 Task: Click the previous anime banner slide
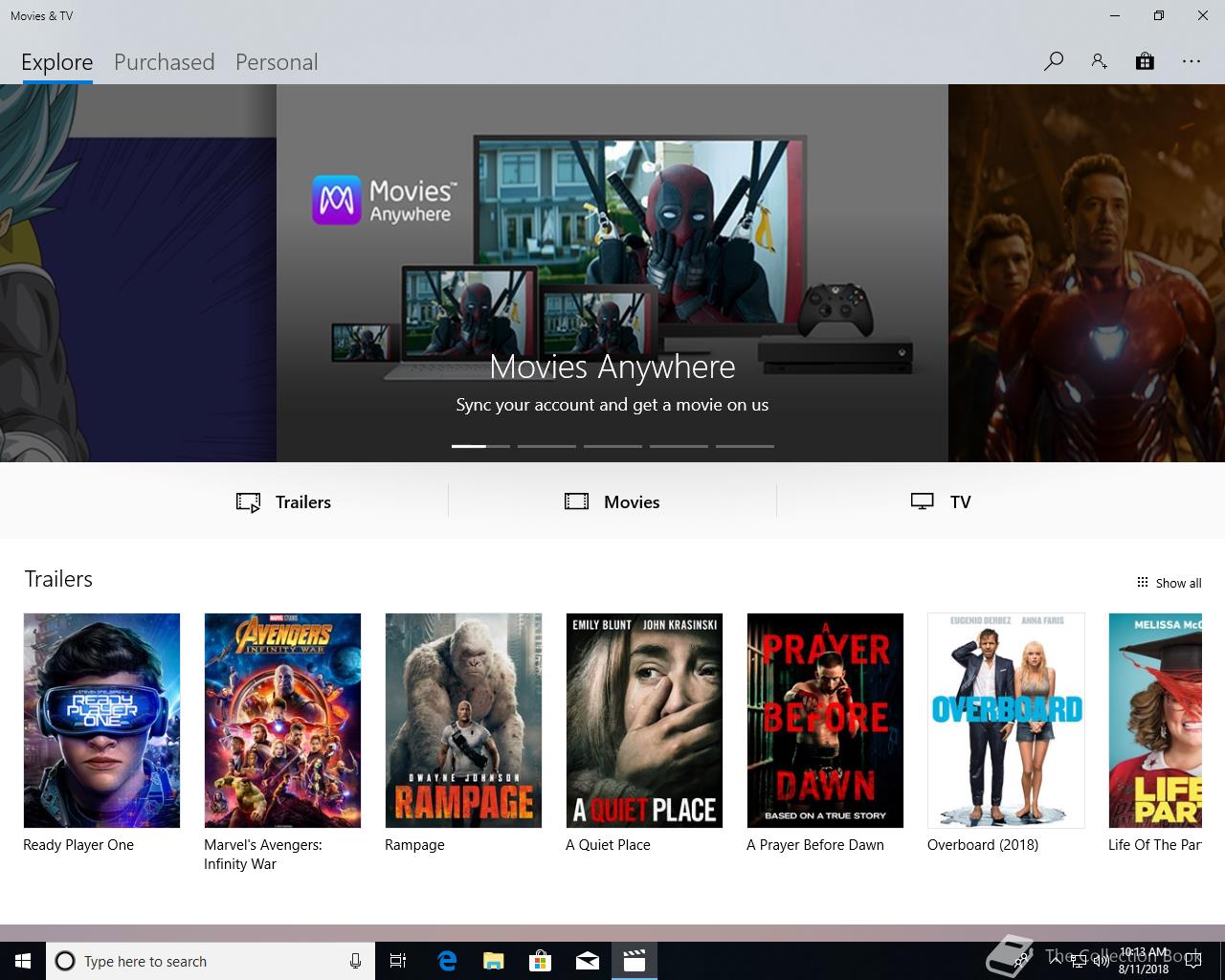click(x=138, y=273)
